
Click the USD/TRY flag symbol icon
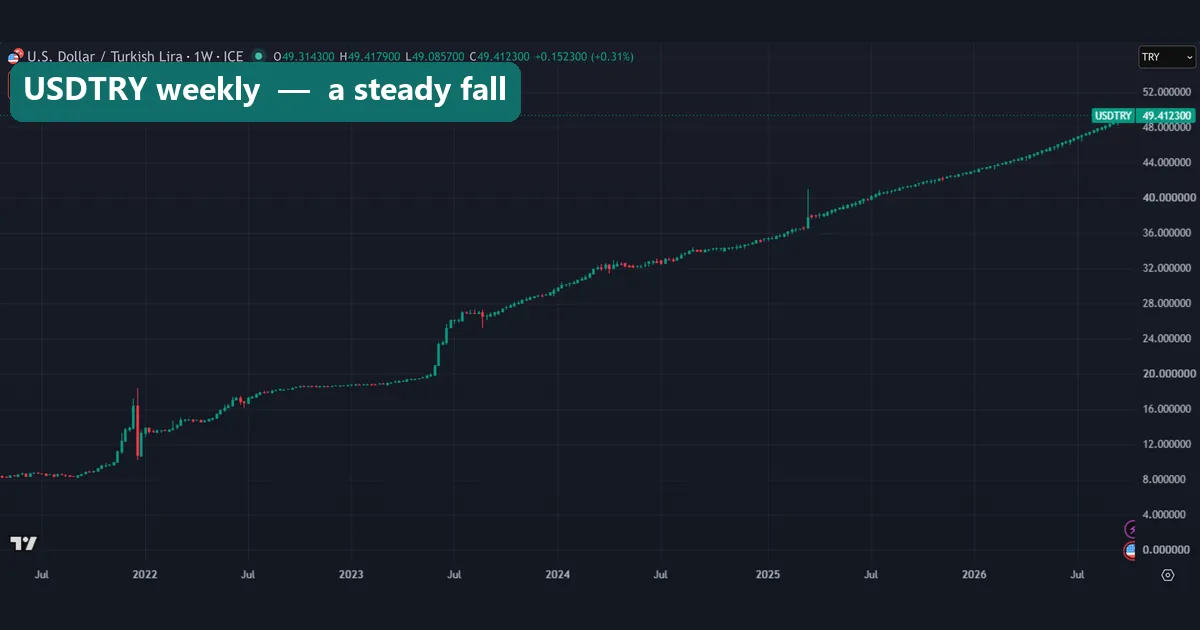click(15, 57)
